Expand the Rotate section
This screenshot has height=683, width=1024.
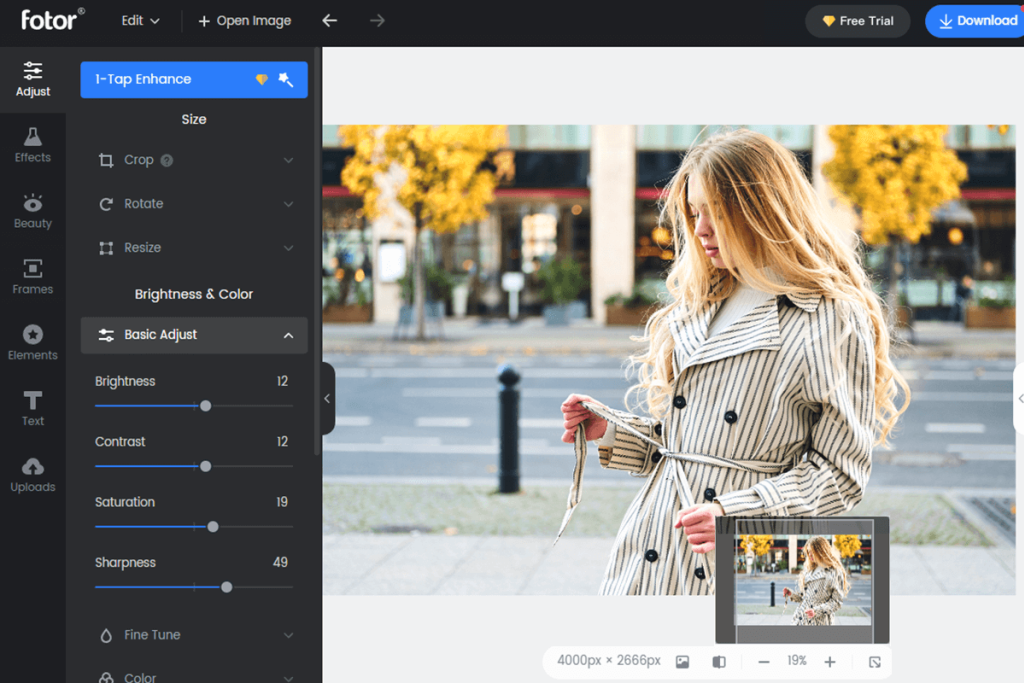193,203
